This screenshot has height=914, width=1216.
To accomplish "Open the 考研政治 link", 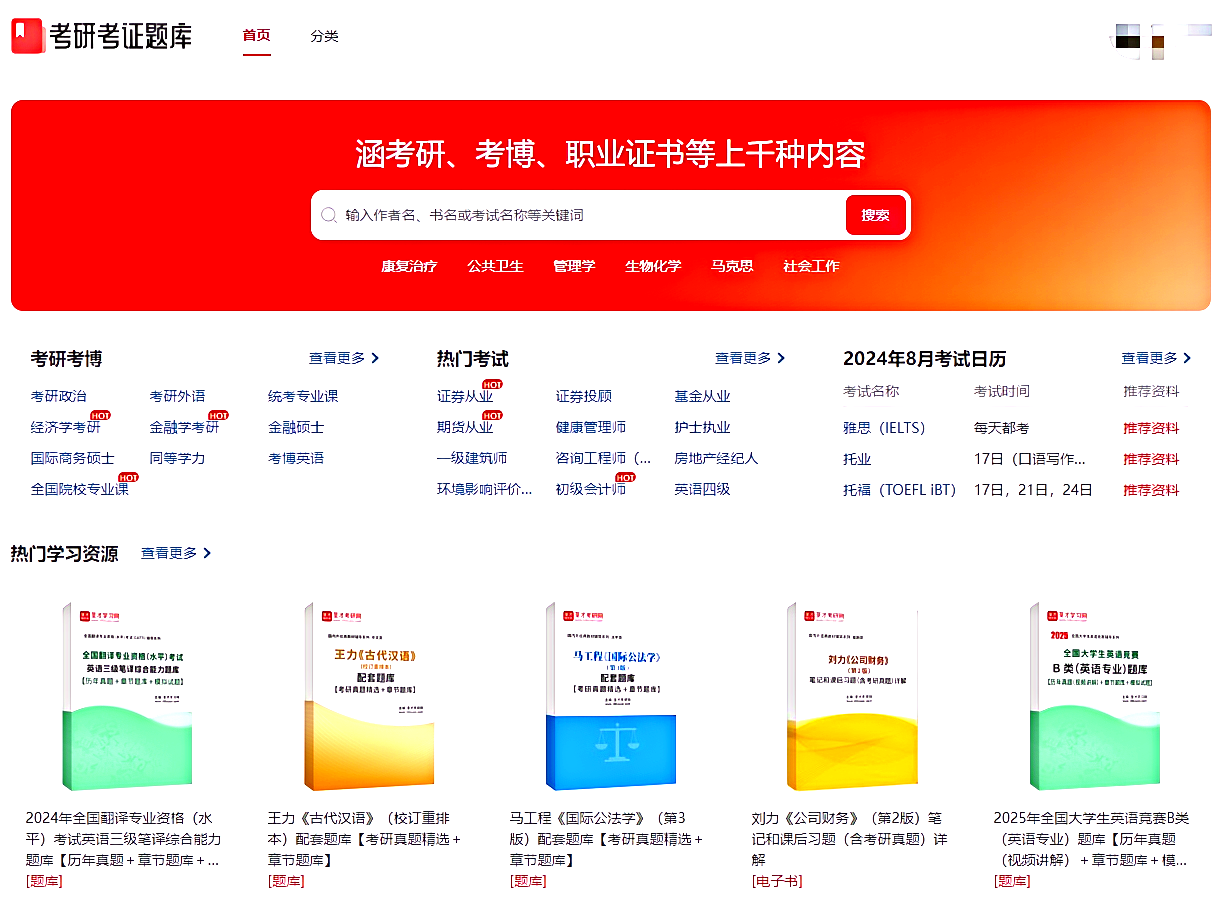I will (58, 396).
